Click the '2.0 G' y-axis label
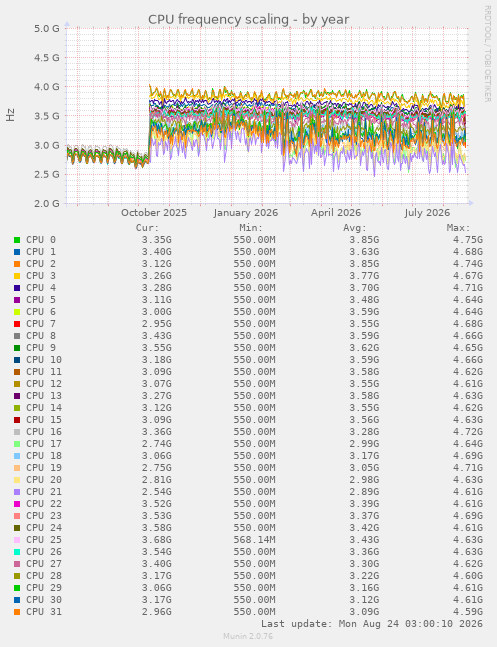Image resolution: width=497 pixels, height=647 pixels. click(47, 203)
